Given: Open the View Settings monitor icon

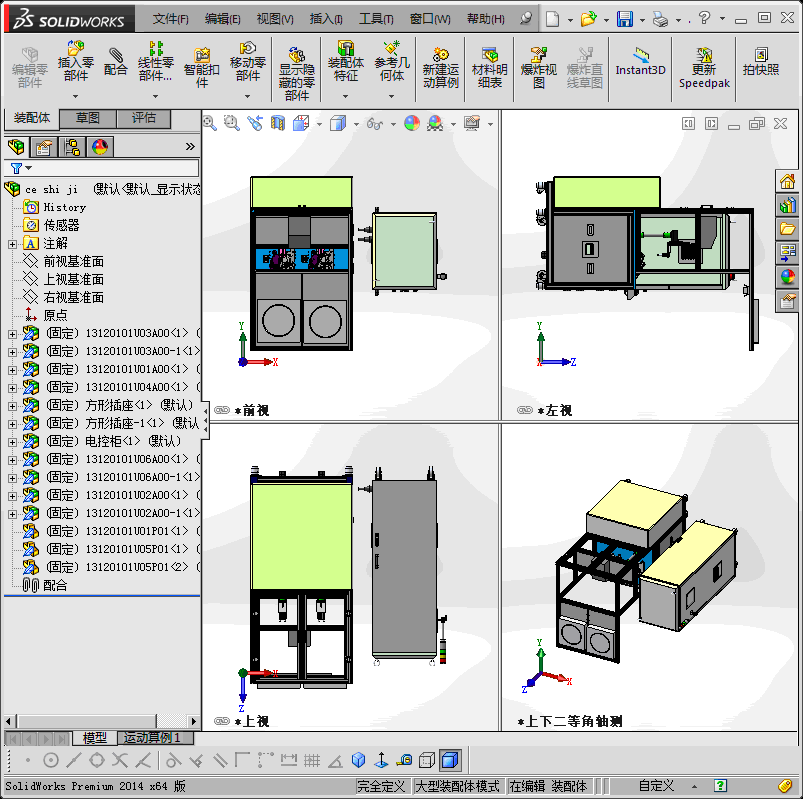Looking at the screenshot, I should (x=472, y=123).
